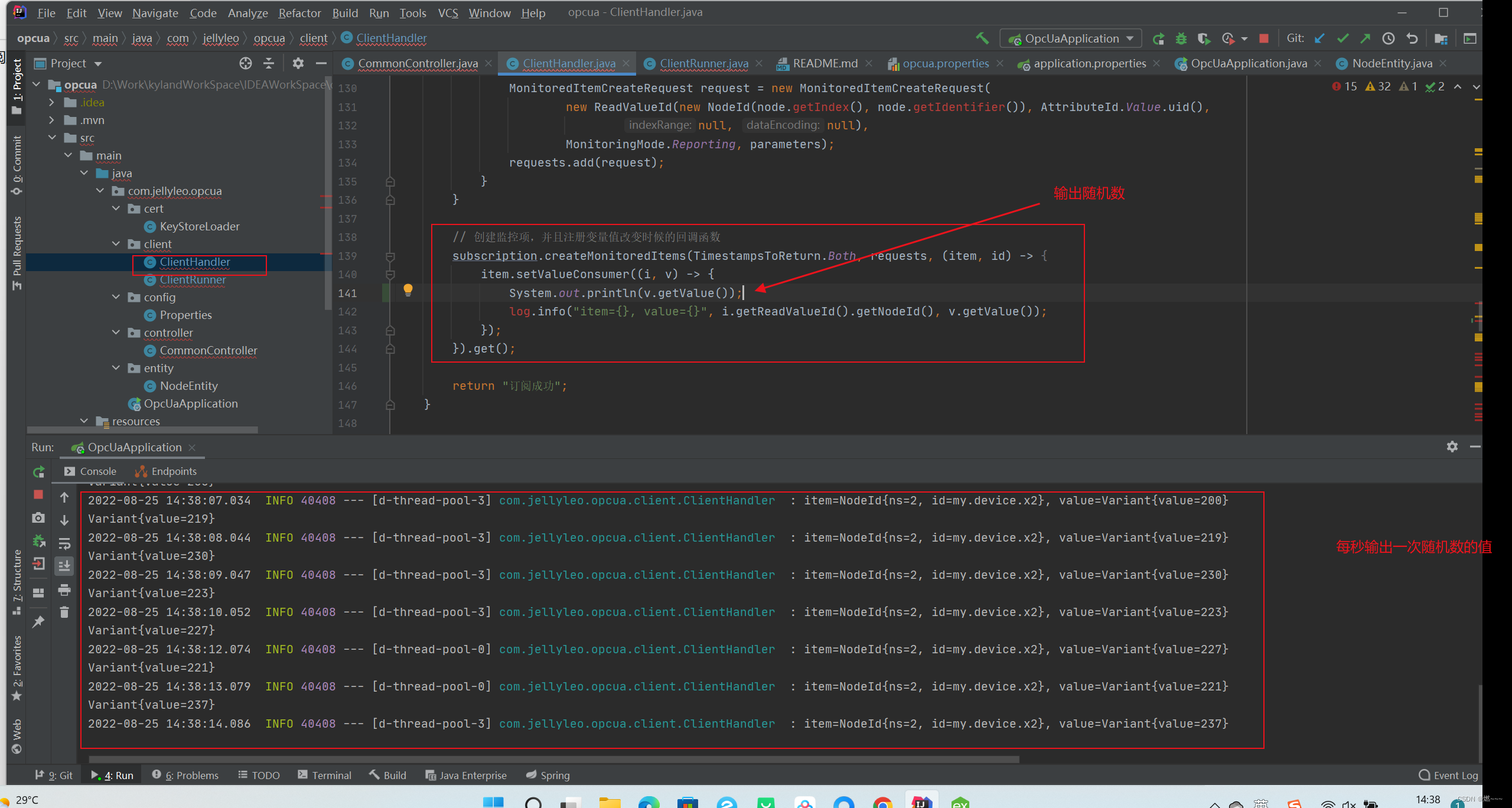The width and height of the screenshot is (1512, 808).
Task: Switch to application.properties tab
Action: pos(1089,63)
